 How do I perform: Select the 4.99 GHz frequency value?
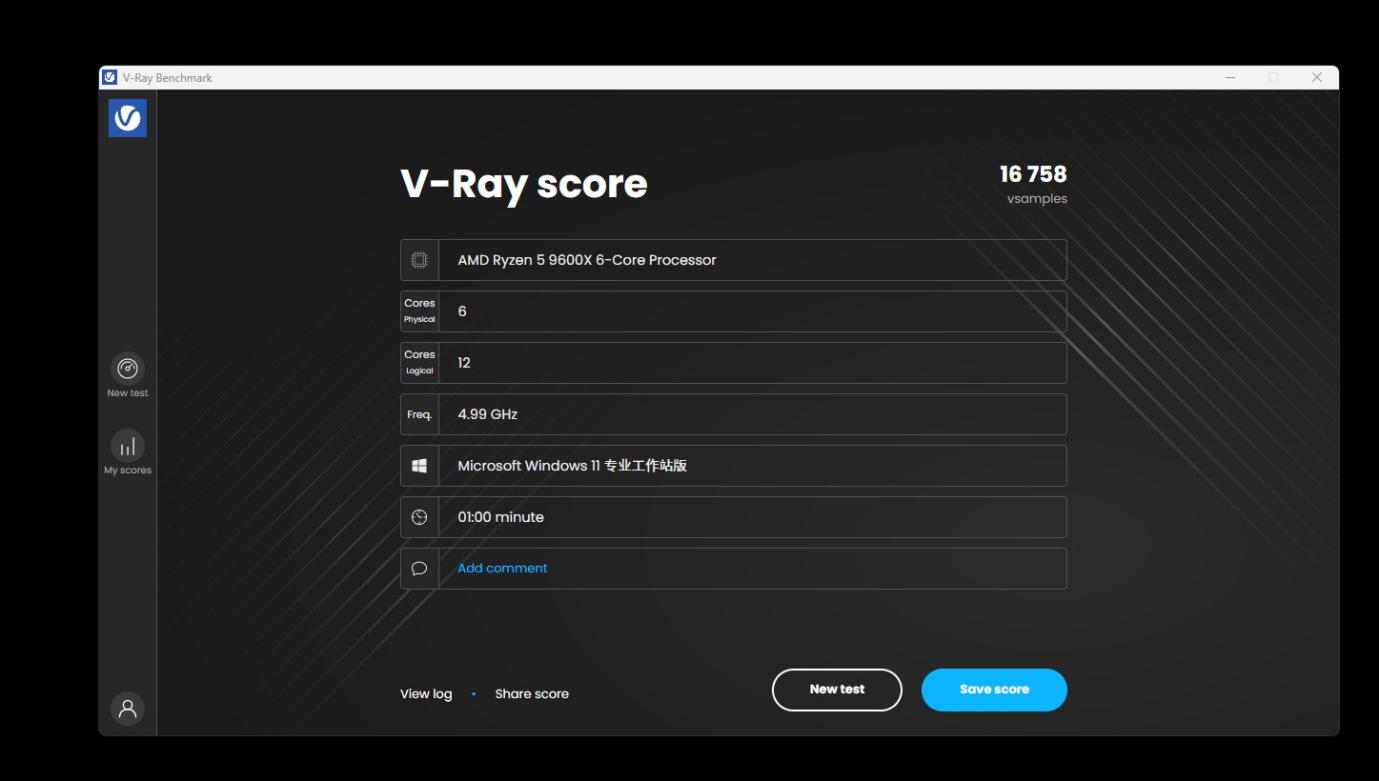tap(487, 414)
